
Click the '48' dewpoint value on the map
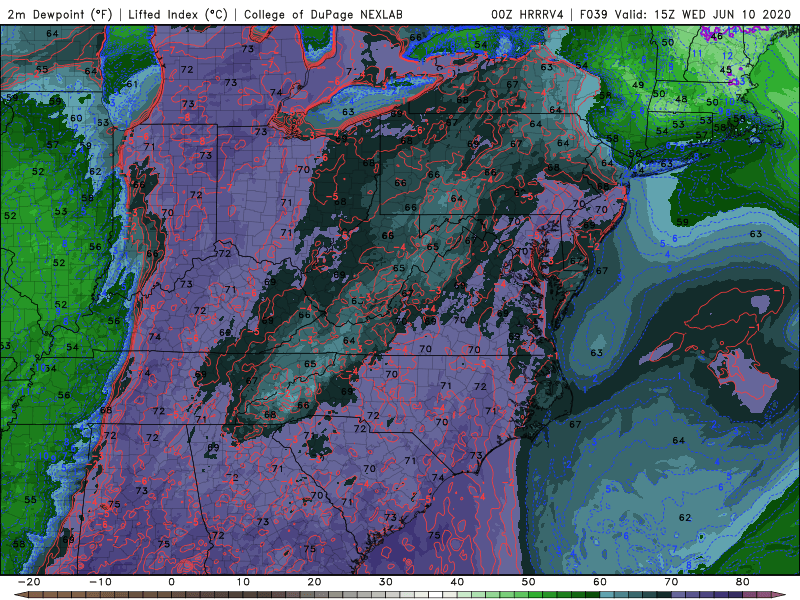681,99
